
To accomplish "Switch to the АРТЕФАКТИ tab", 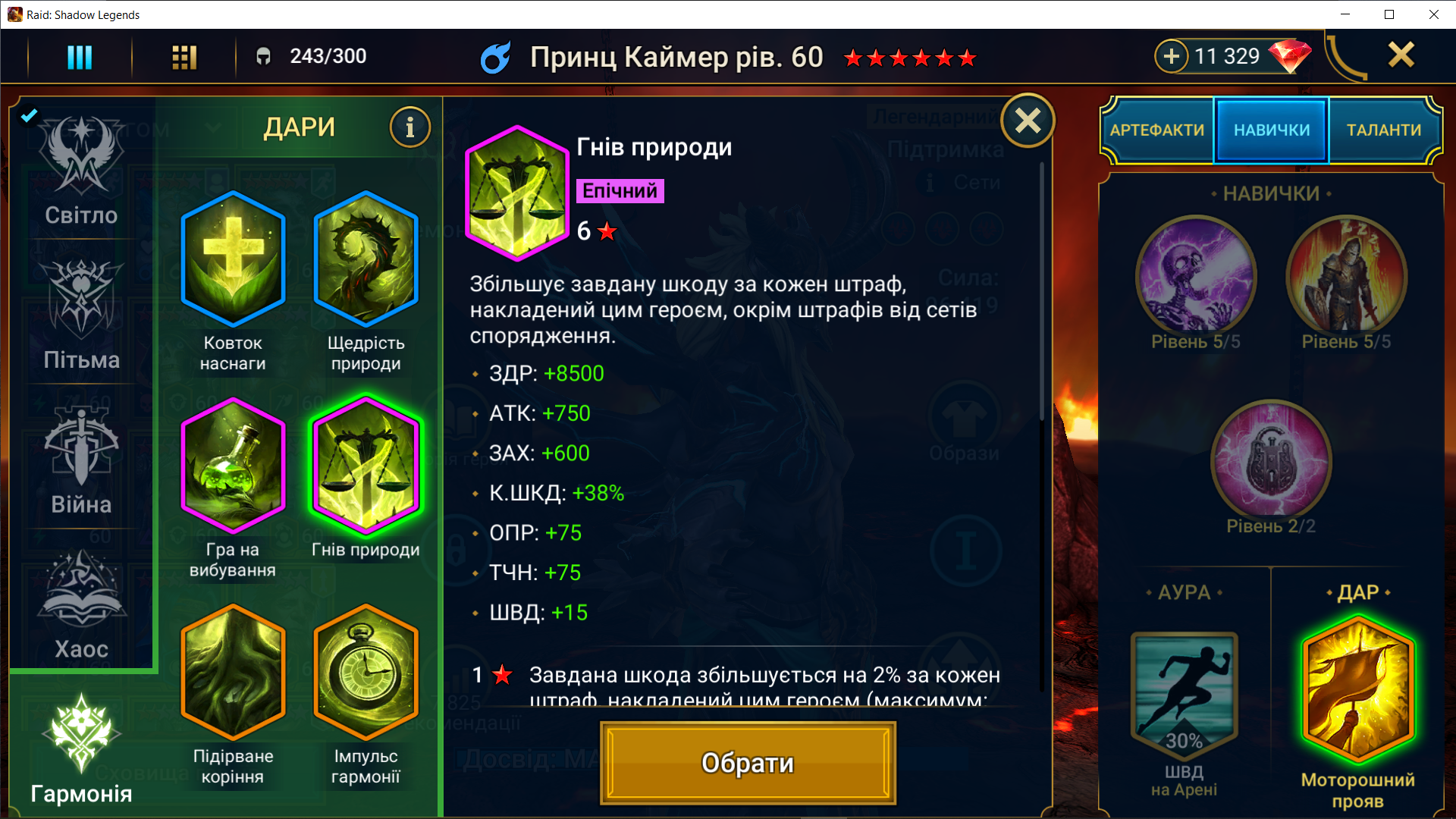I will tap(1156, 130).
